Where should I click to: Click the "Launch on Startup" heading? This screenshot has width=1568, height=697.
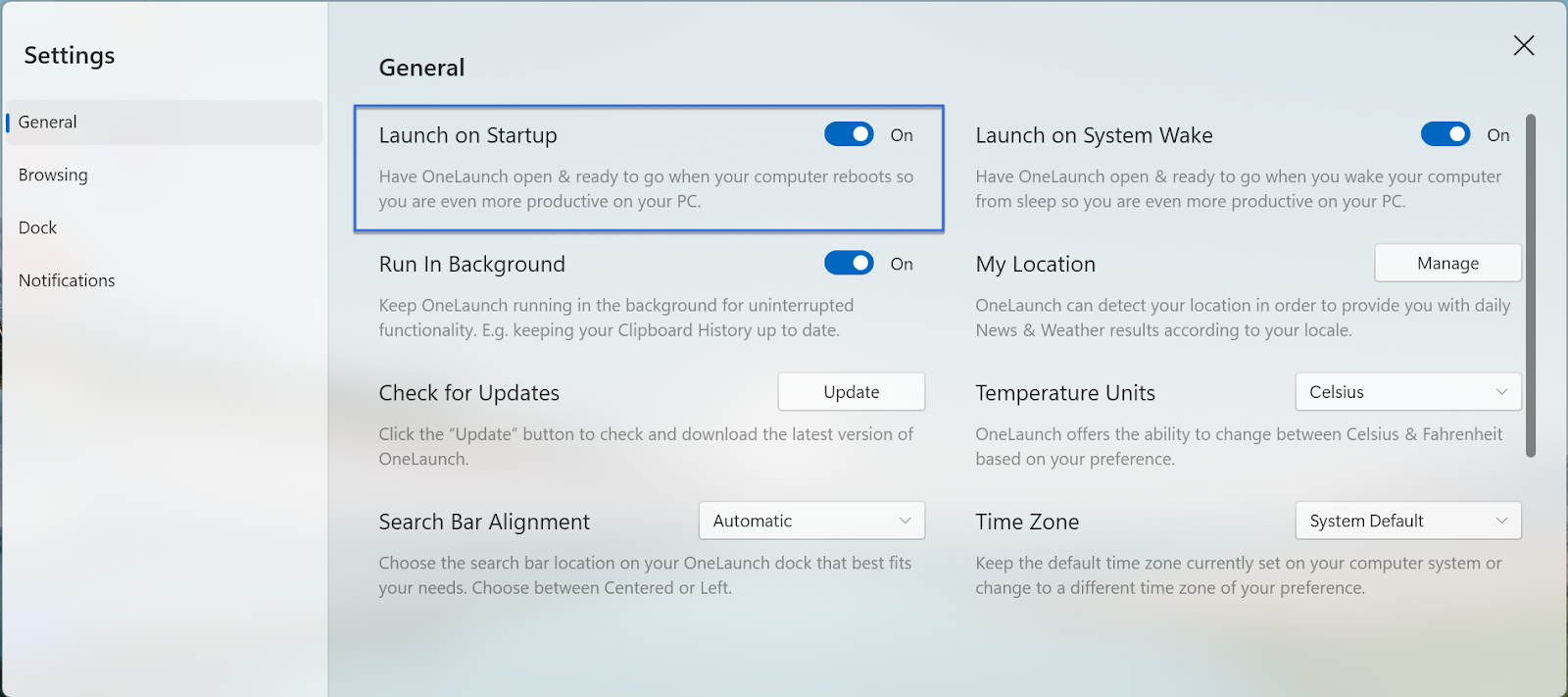pos(467,135)
